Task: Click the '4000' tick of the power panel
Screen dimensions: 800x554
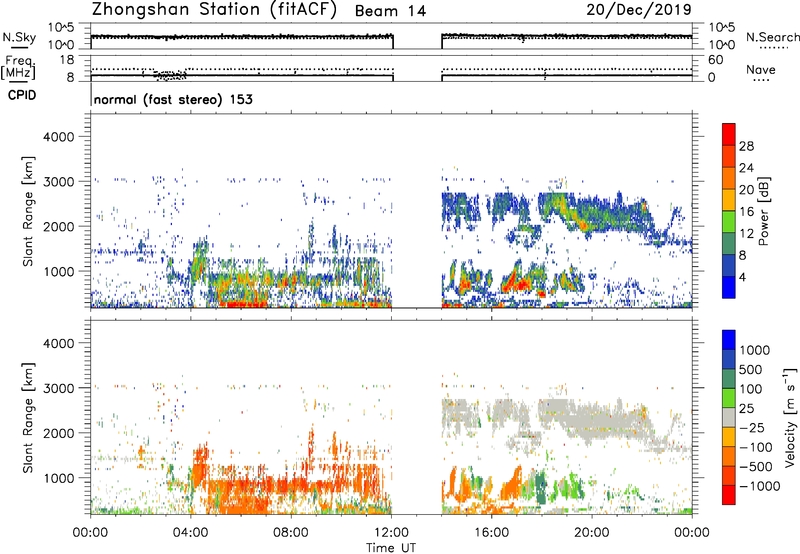Action: point(58,137)
